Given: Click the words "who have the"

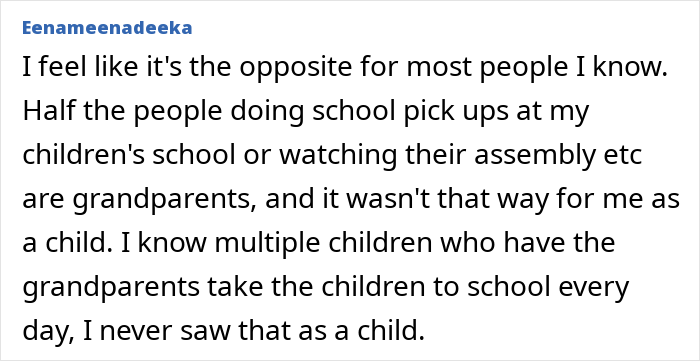Looking at the screenshot, I should (x=525, y=243).
